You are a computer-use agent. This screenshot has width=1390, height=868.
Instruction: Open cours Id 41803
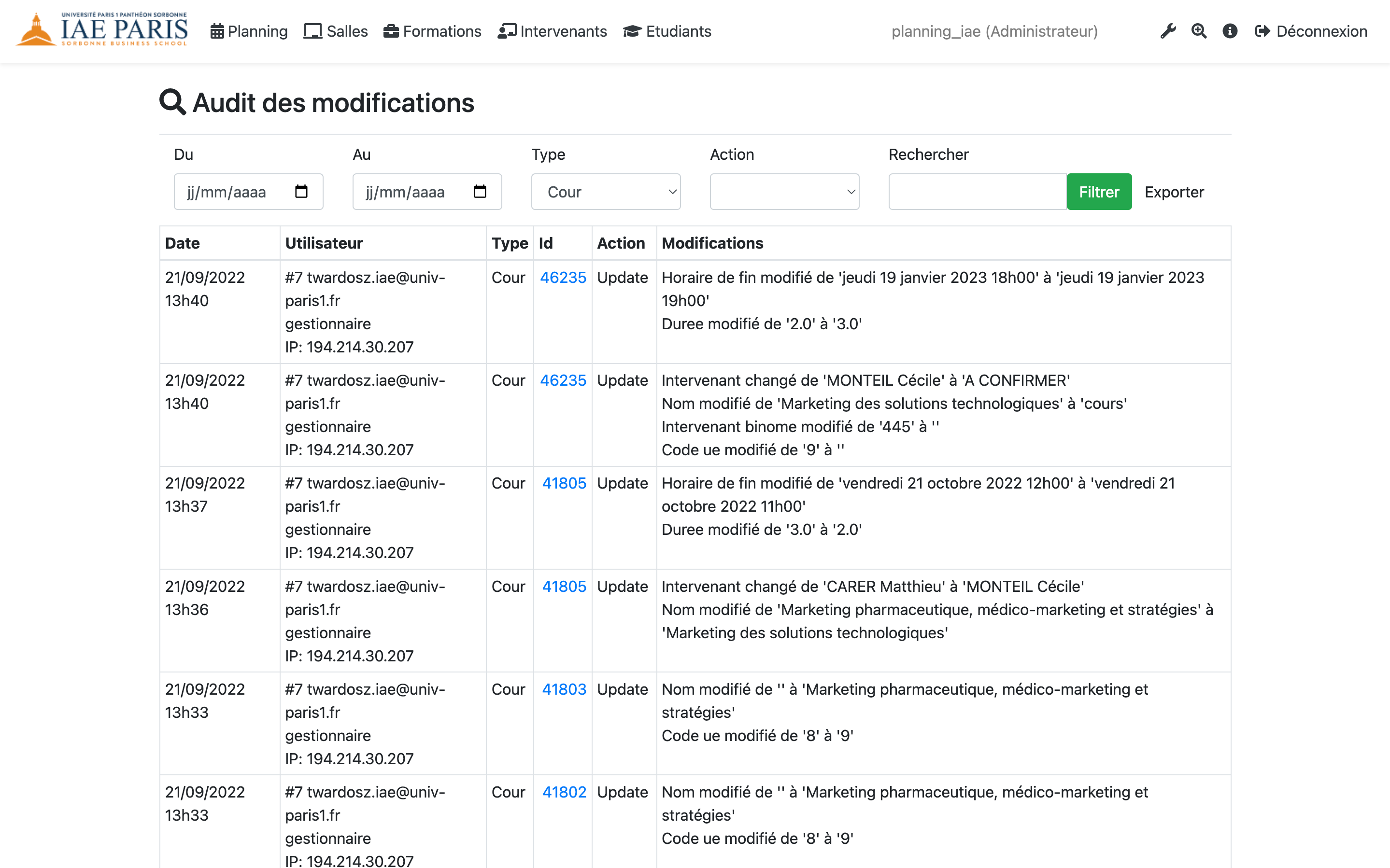point(564,689)
